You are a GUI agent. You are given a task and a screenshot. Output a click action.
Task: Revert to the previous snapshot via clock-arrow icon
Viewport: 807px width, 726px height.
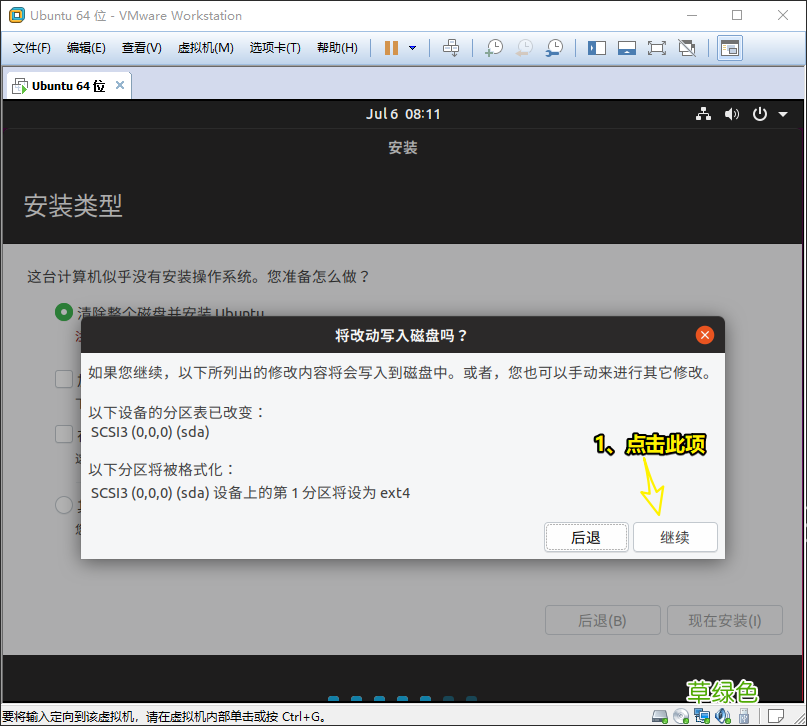(524, 48)
